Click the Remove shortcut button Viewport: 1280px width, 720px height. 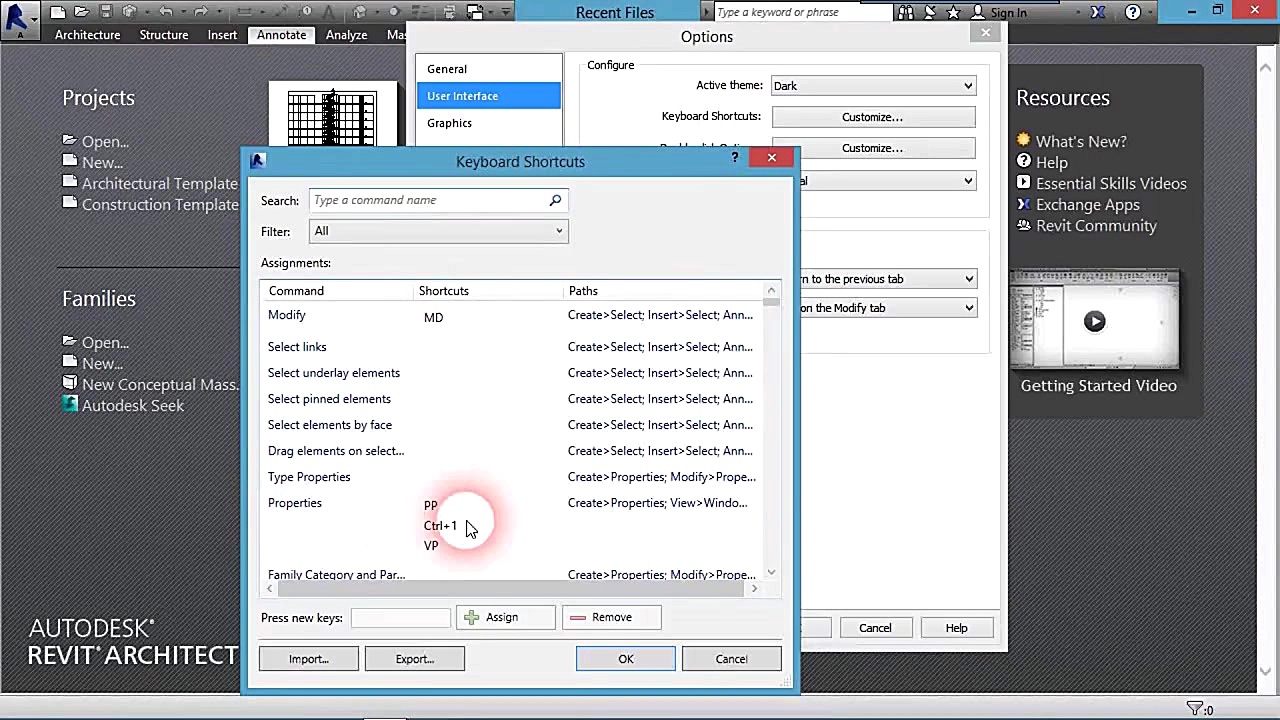click(611, 618)
